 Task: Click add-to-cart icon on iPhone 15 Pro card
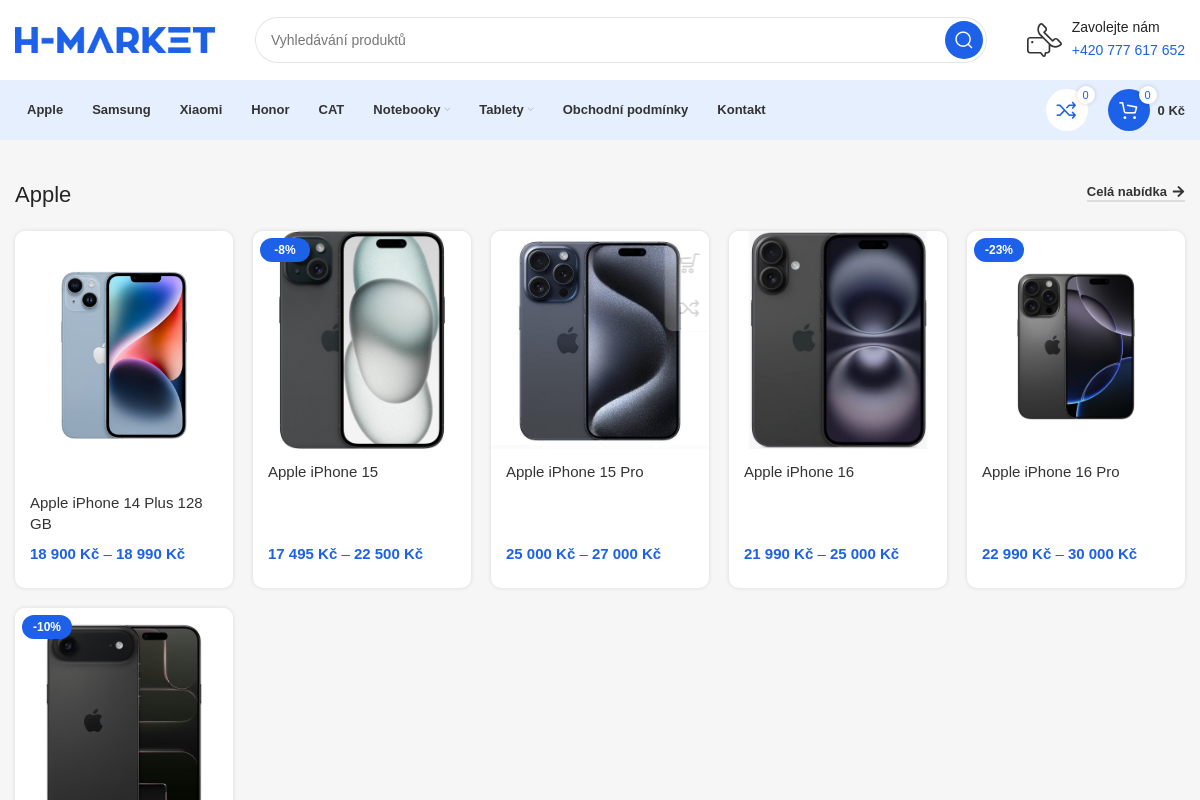click(x=688, y=263)
